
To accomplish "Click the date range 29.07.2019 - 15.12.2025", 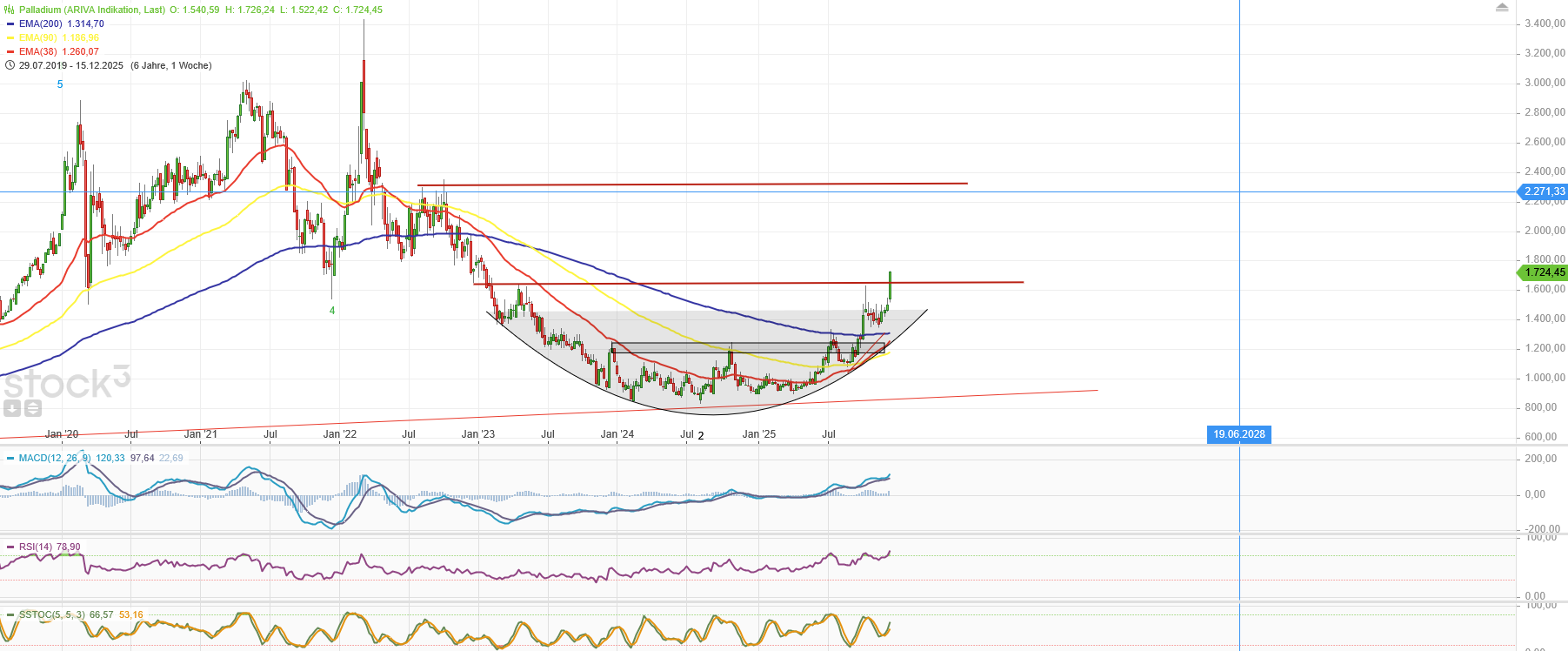I will pos(71,66).
